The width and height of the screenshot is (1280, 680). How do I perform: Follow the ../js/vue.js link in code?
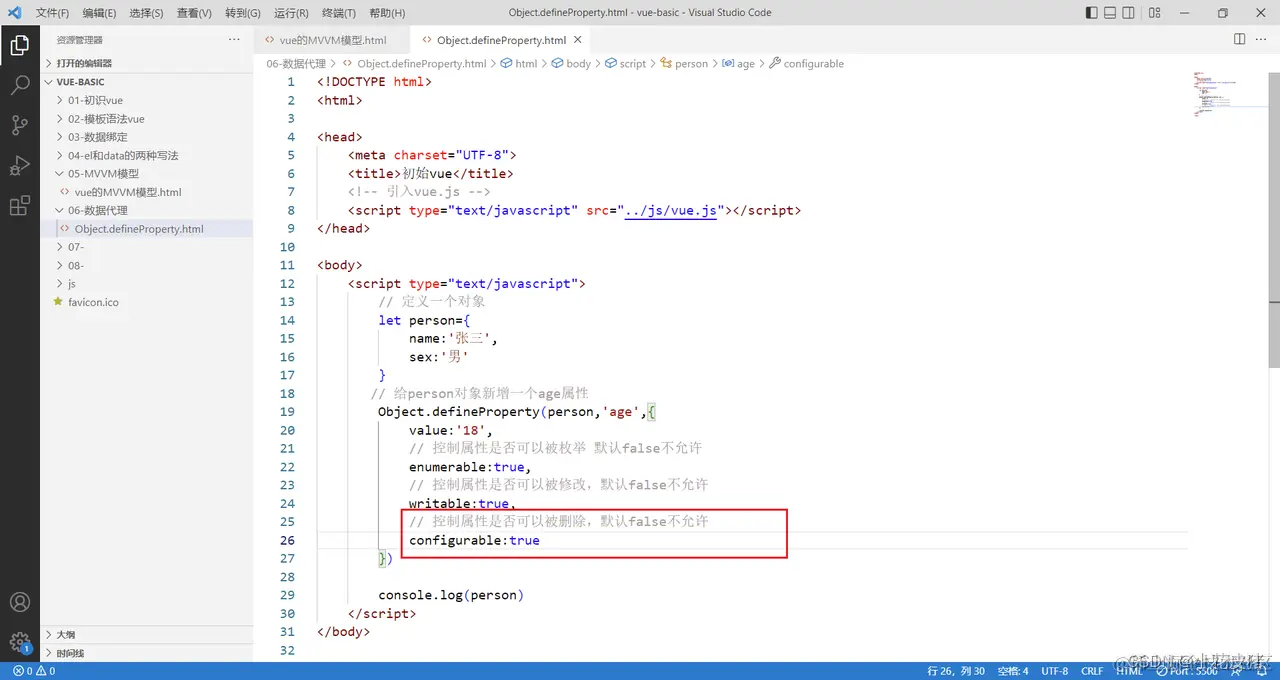pyautogui.click(x=670, y=210)
